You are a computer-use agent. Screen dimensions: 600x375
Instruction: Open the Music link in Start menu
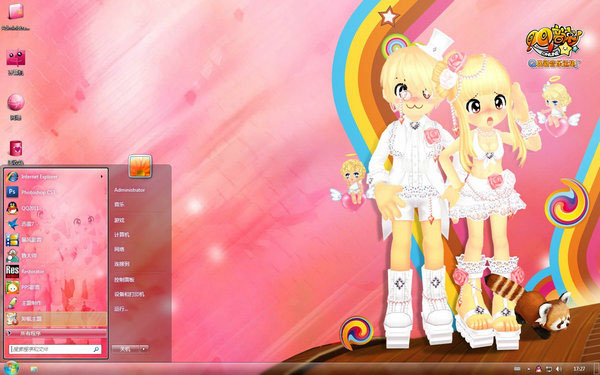coord(119,205)
